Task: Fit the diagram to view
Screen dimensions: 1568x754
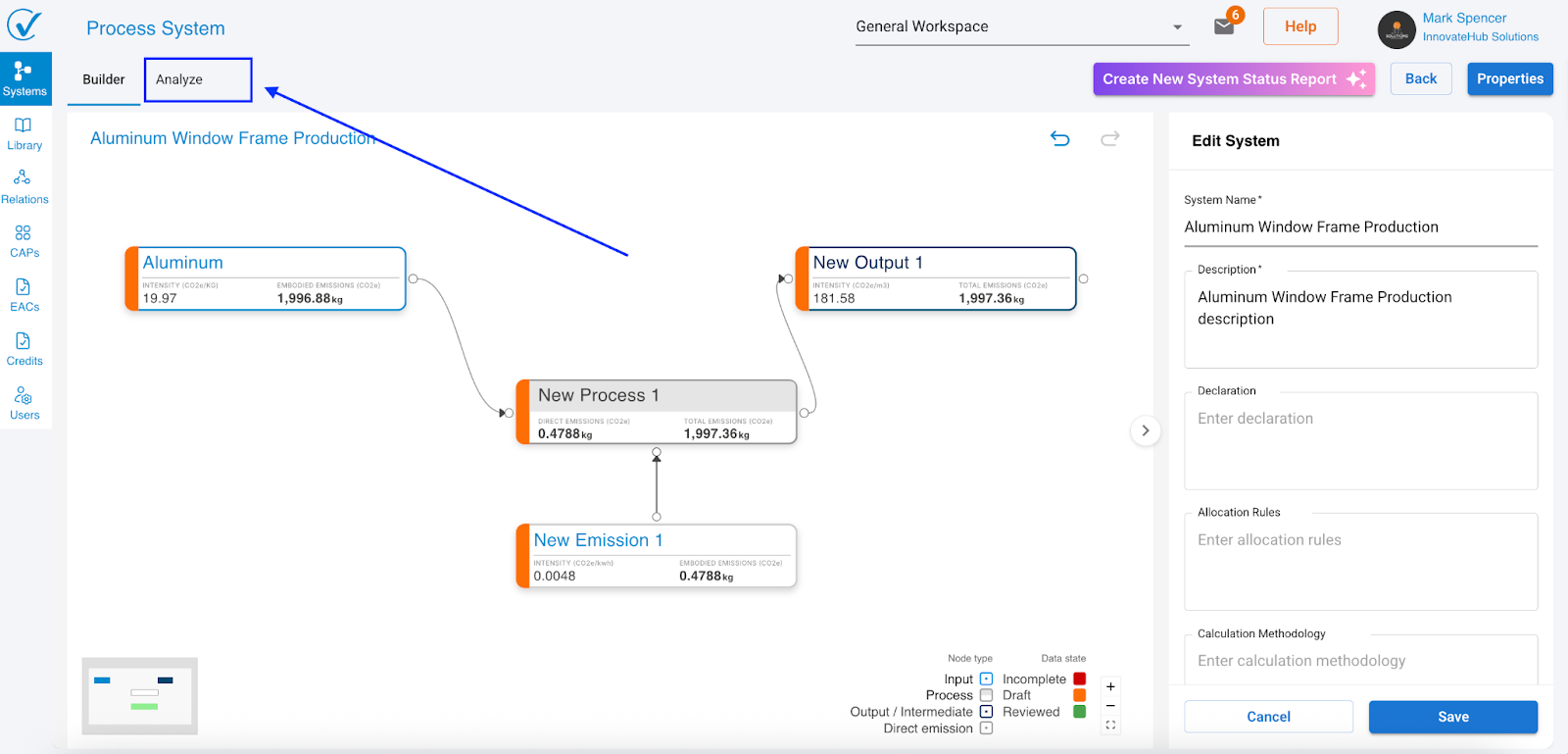Action: point(1110,726)
